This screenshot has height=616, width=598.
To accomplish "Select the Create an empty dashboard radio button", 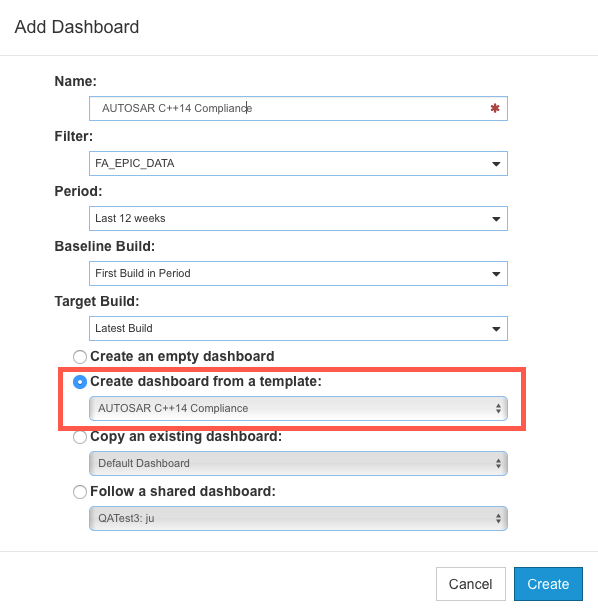I will 80,357.
